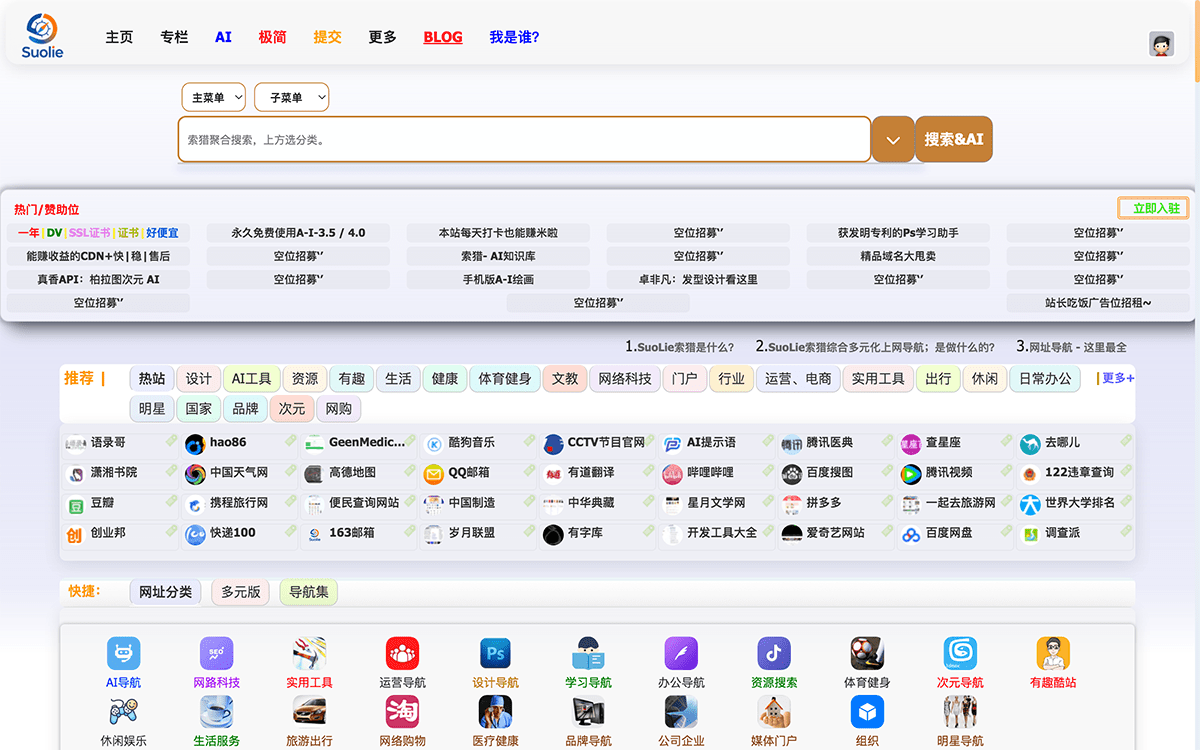Click the 网路科技 SEO icon
The height and width of the screenshot is (750, 1200).
pos(216,654)
